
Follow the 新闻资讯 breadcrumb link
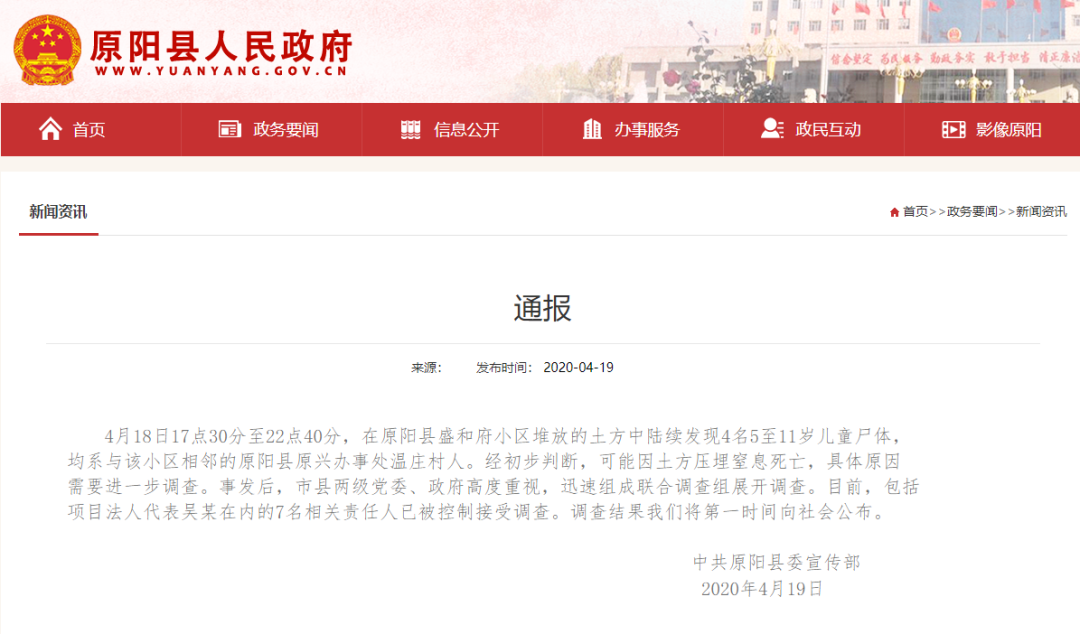tap(1041, 212)
